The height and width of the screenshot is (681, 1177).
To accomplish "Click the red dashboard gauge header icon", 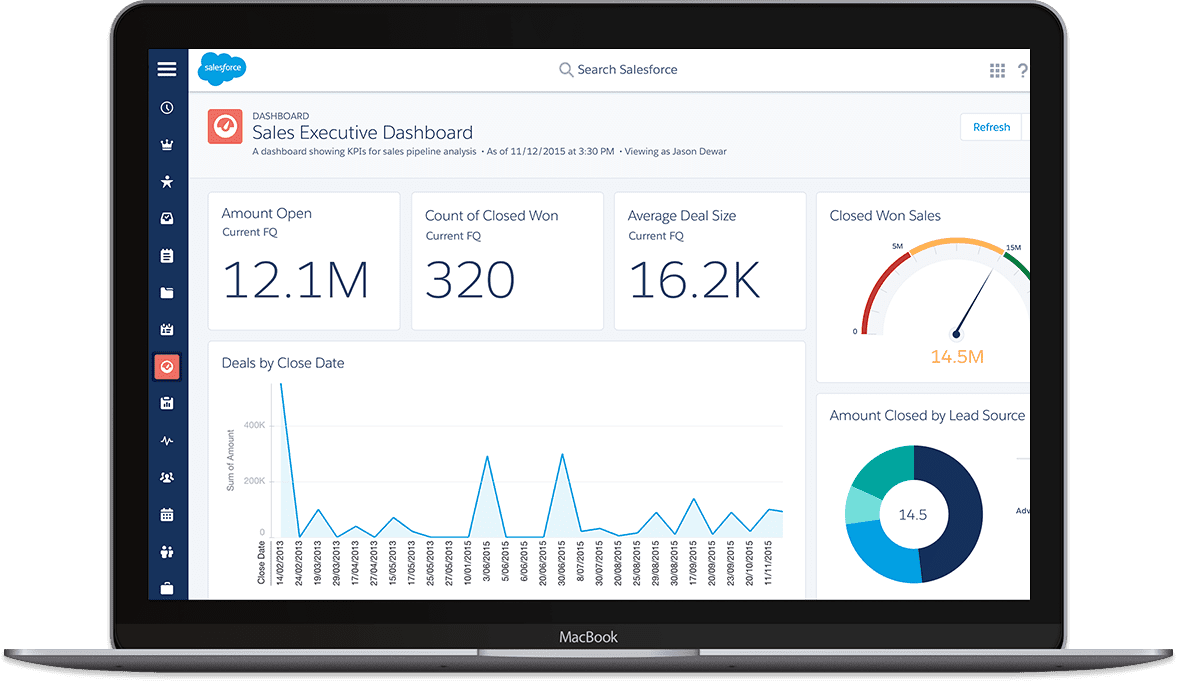I will click(225, 126).
